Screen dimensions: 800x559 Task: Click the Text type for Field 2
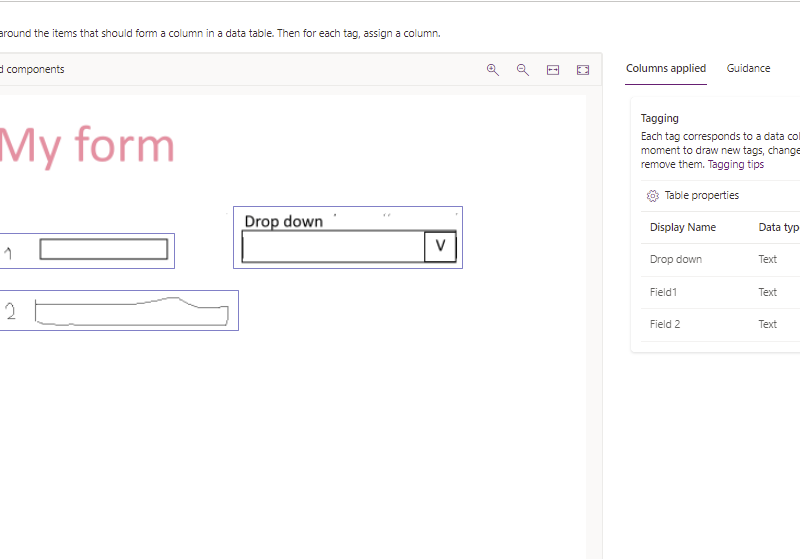(x=767, y=324)
